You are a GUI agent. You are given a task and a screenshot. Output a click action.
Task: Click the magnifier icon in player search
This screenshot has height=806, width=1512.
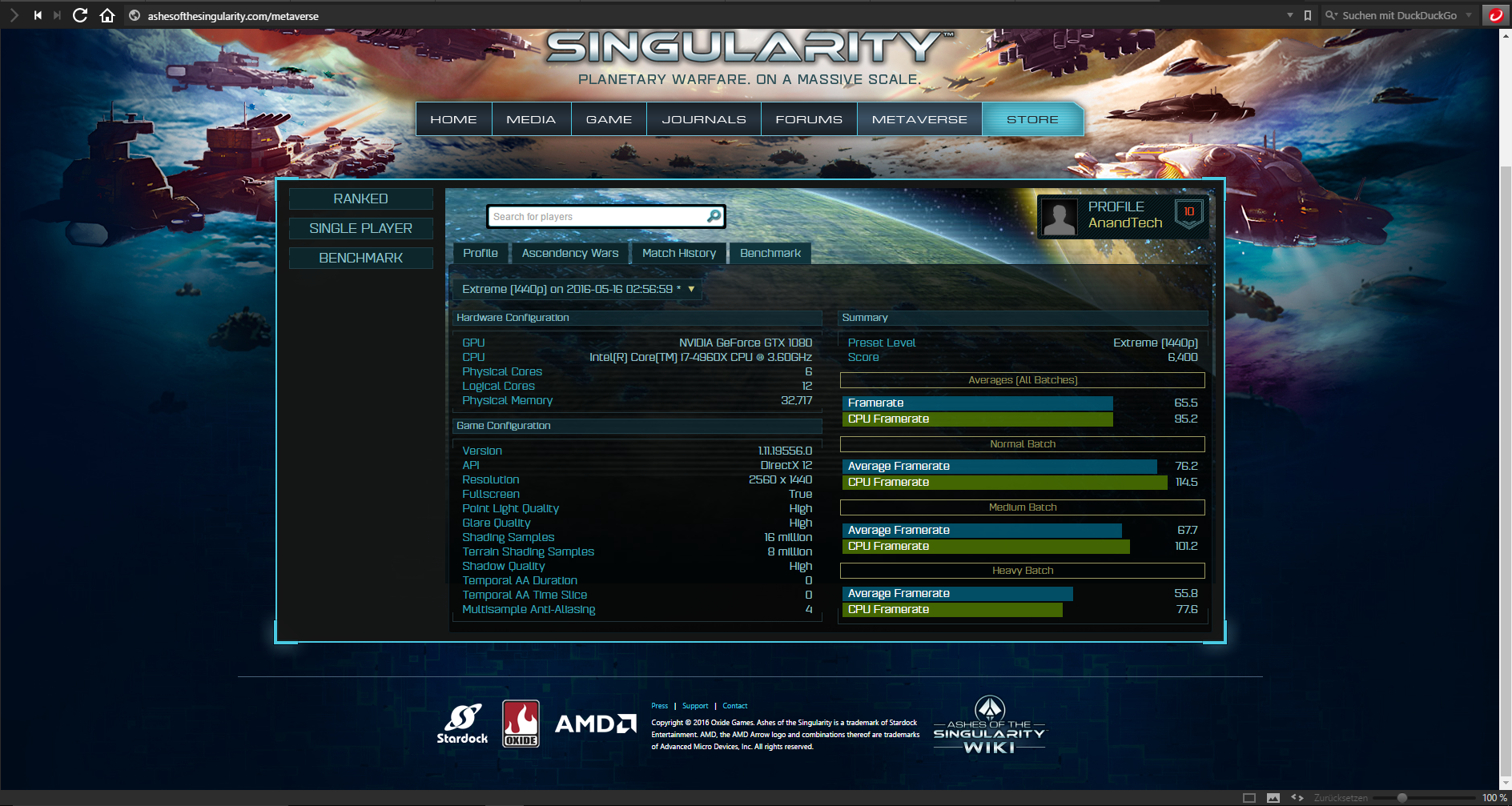[714, 216]
